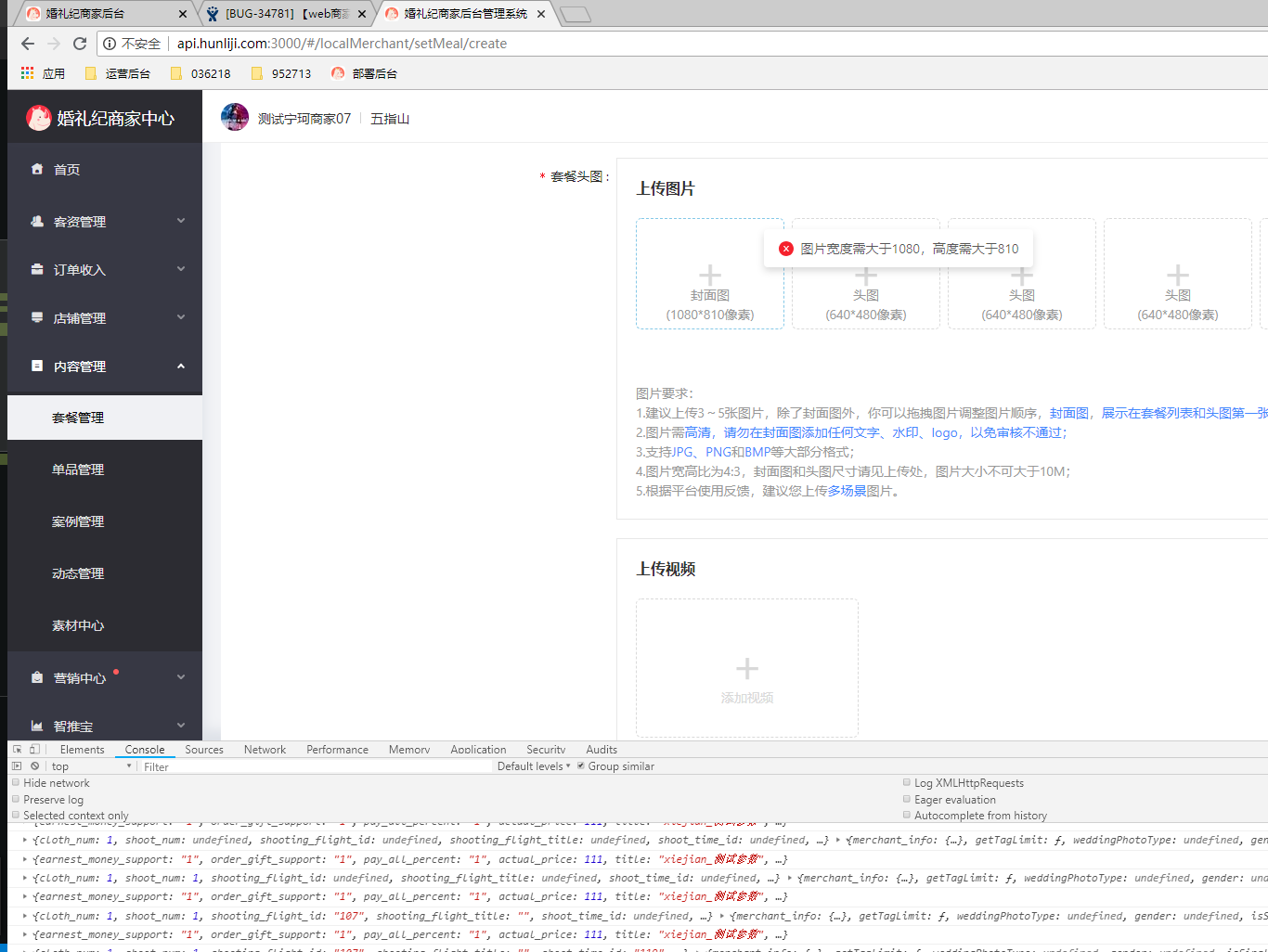Show the console sidebar icon
This screenshot has height=952, width=1268.
click(17, 766)
